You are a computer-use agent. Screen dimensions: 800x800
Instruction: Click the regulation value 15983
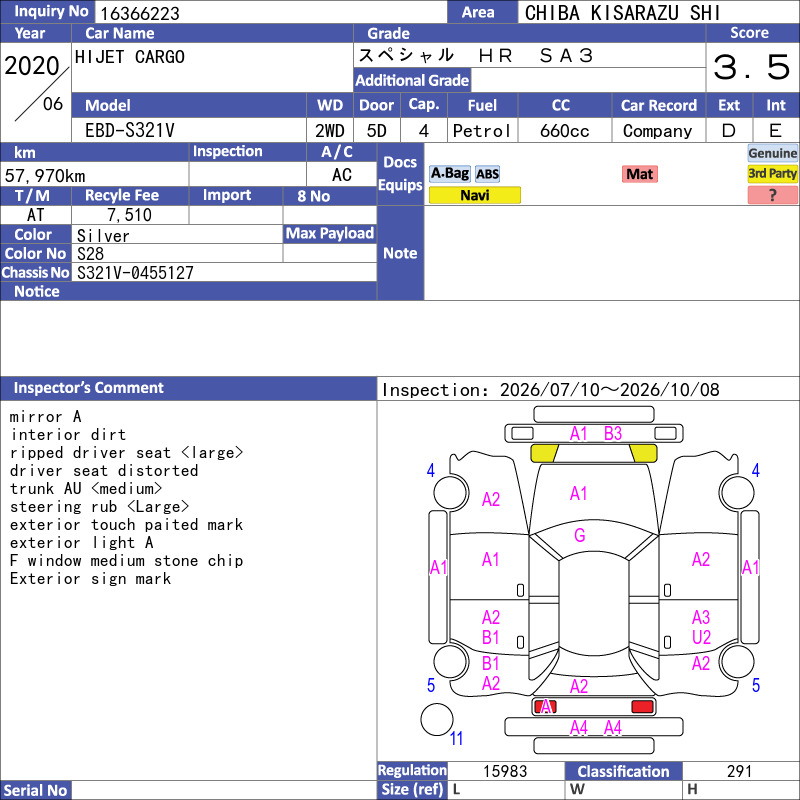point(505,771)
